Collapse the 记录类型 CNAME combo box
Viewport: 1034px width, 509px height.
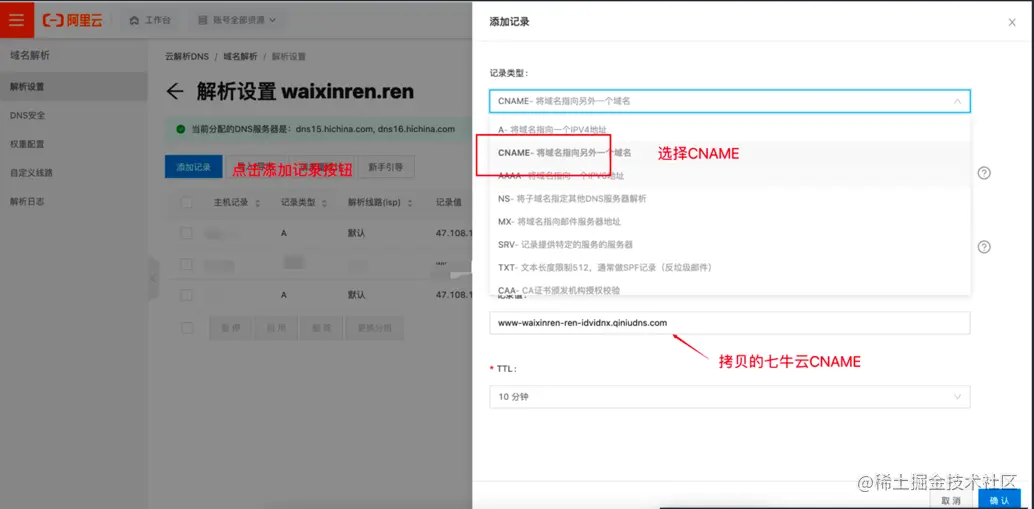pos(729,102)
